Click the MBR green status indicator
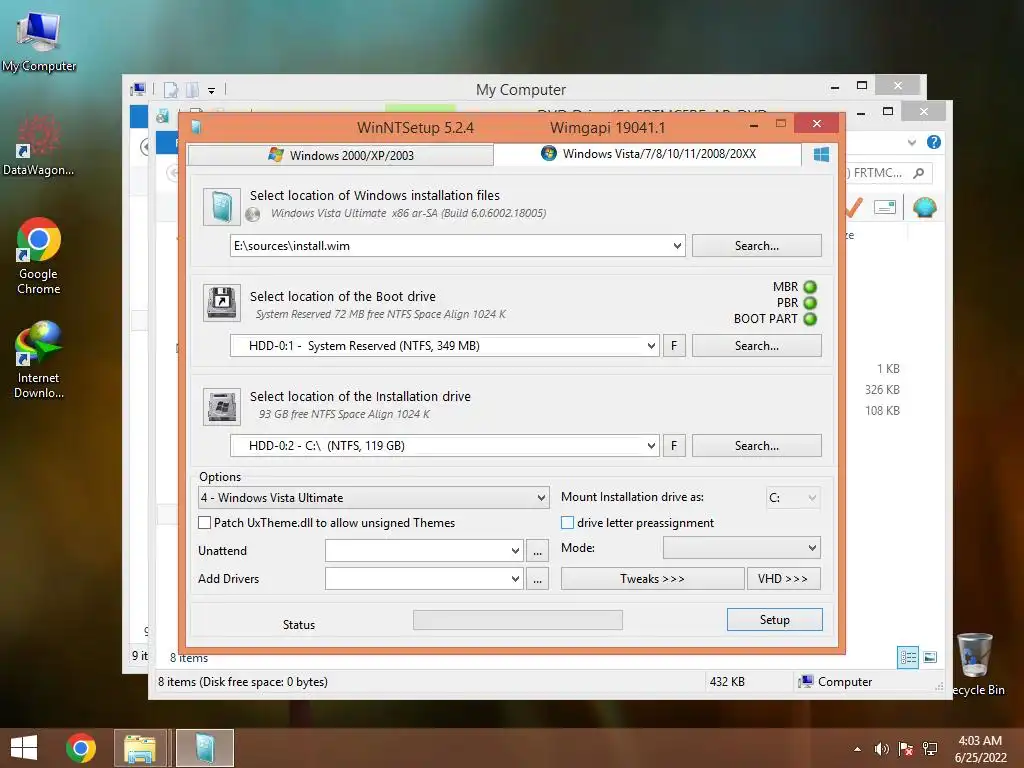 810,287
